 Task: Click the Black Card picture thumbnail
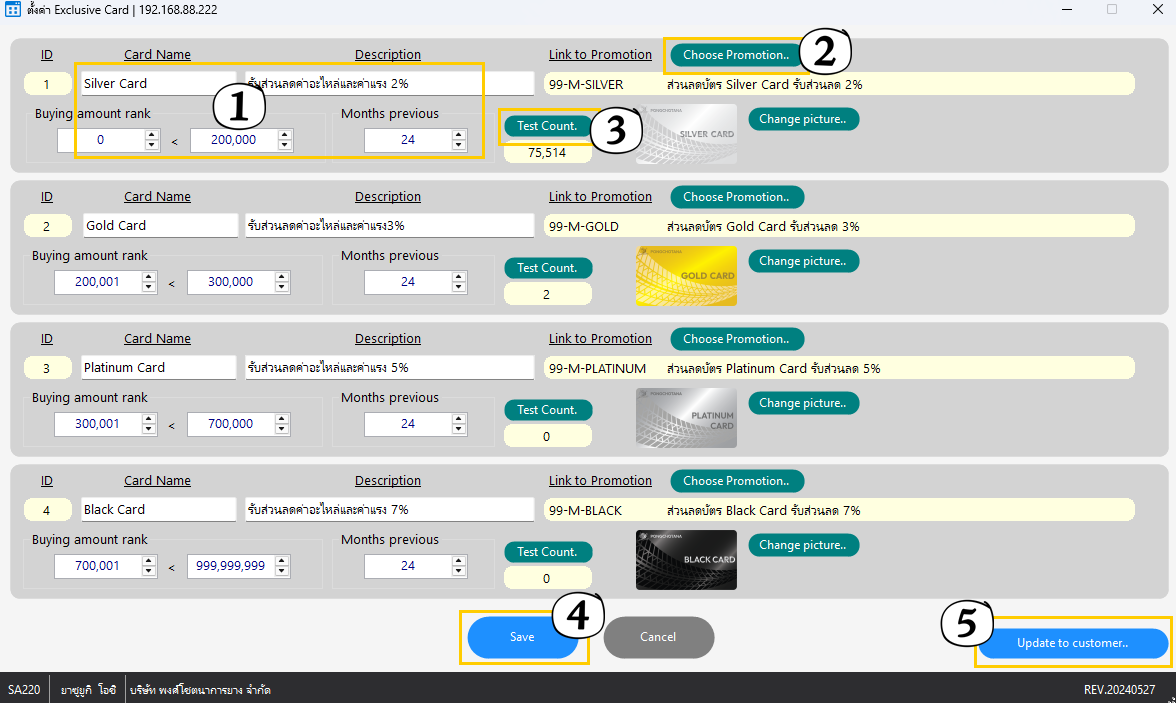coord(686,560)
